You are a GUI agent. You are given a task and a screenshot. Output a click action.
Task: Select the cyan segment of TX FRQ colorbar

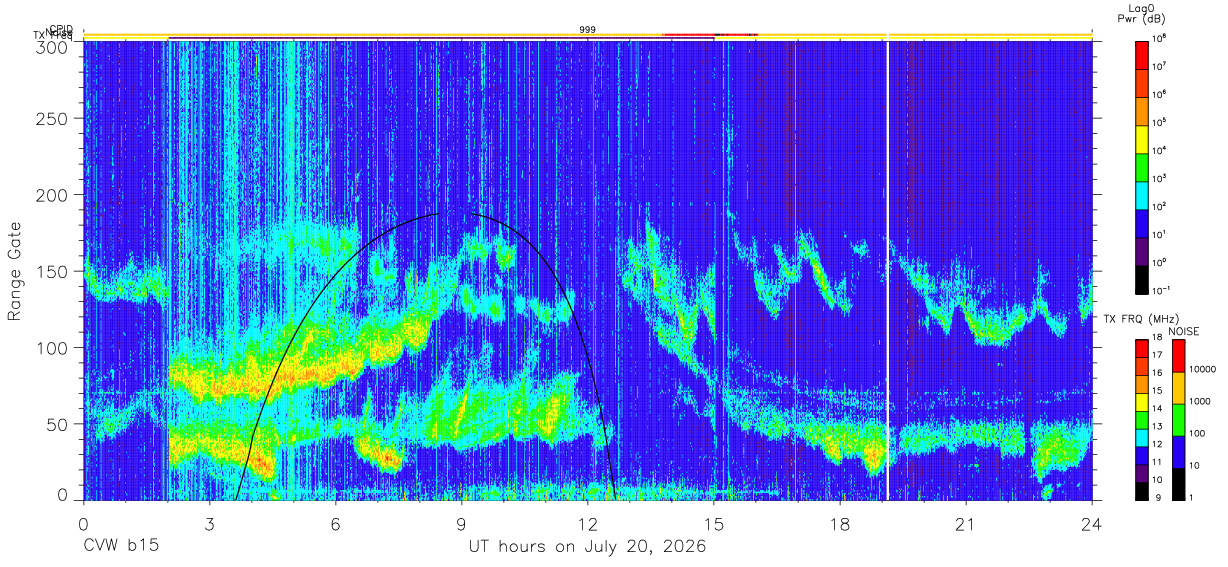click(x=1142, y=436)
